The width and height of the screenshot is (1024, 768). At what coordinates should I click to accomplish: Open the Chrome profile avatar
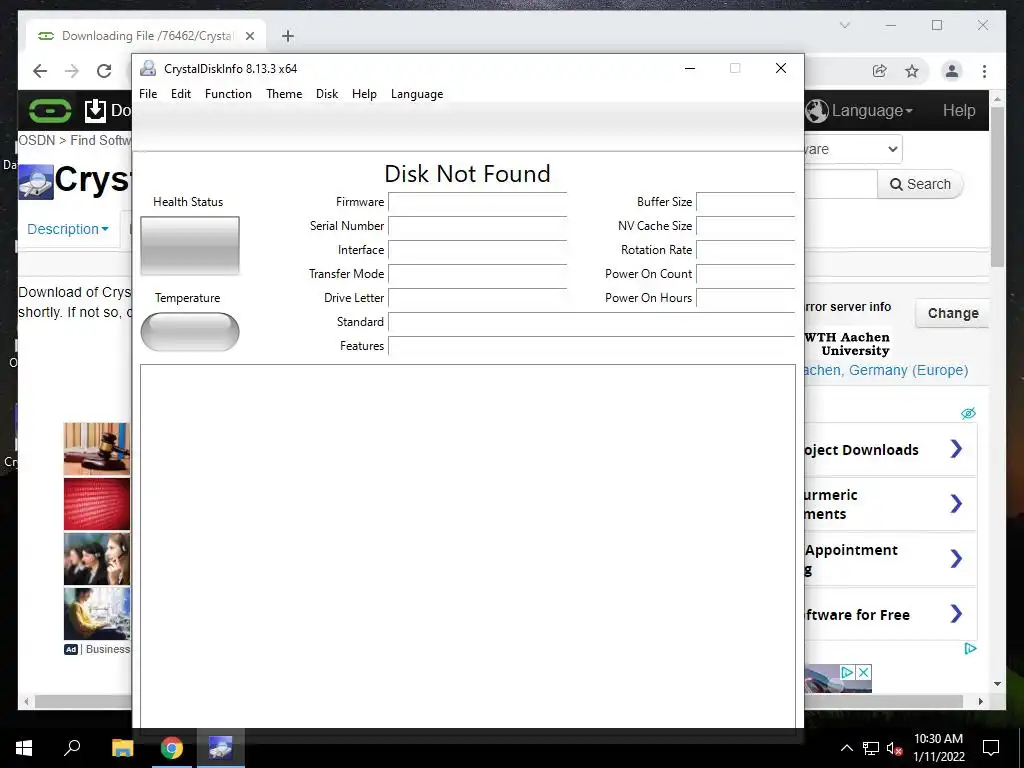click(952, 71)
